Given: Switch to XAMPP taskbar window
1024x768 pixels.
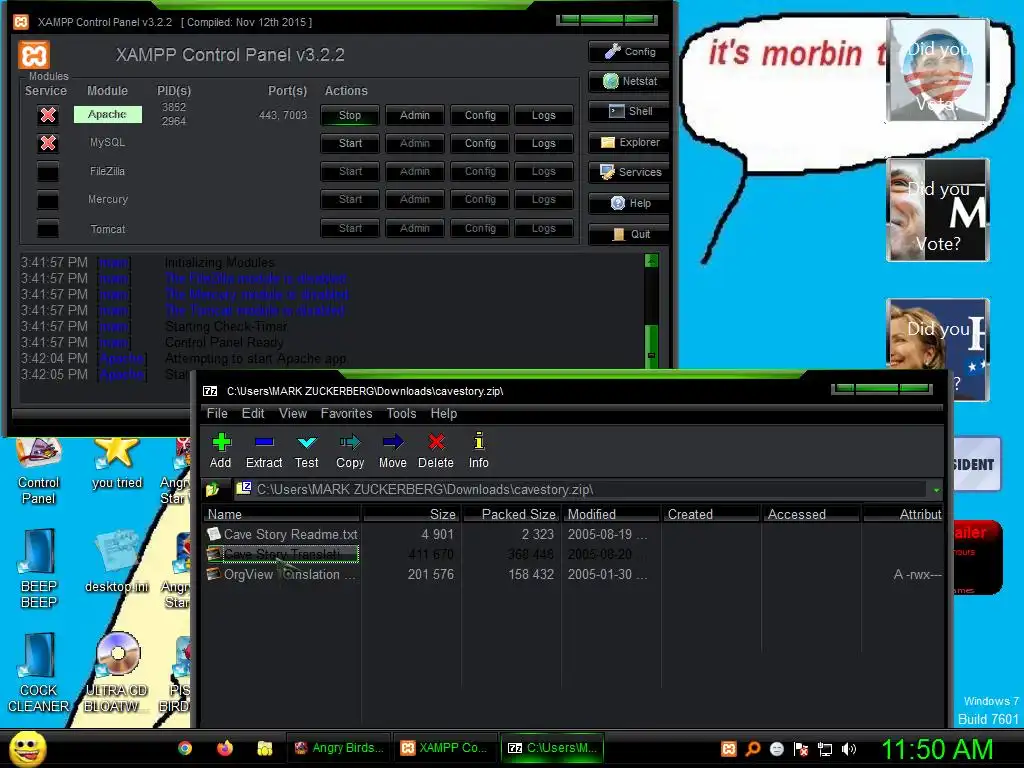Looking at the screenshot, I should [x=444, y=748].
